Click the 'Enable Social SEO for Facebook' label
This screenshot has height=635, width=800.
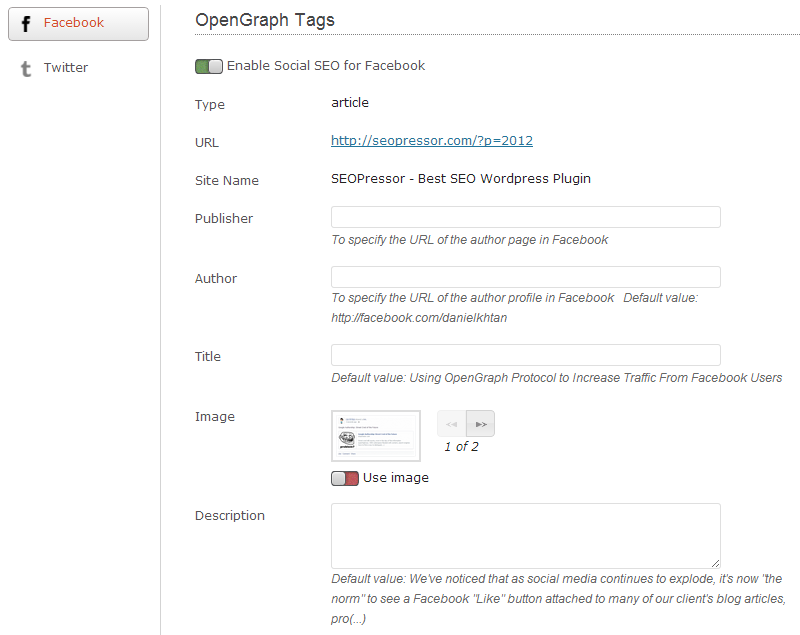[326, 66]
